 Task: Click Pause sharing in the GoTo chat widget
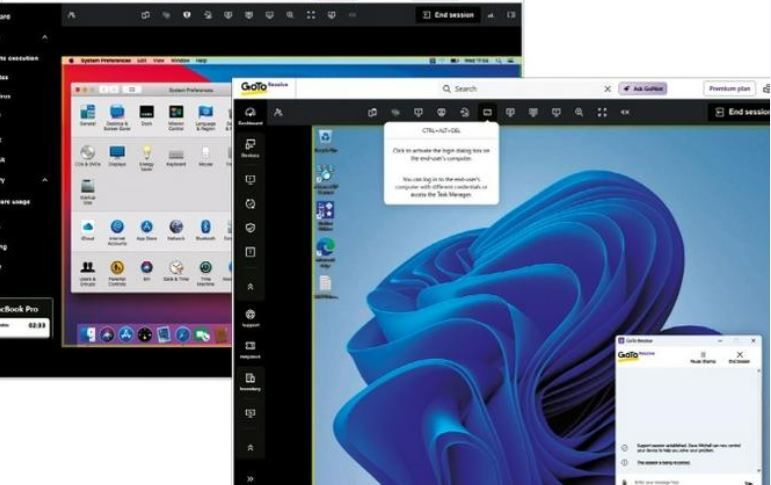[703, 357]
